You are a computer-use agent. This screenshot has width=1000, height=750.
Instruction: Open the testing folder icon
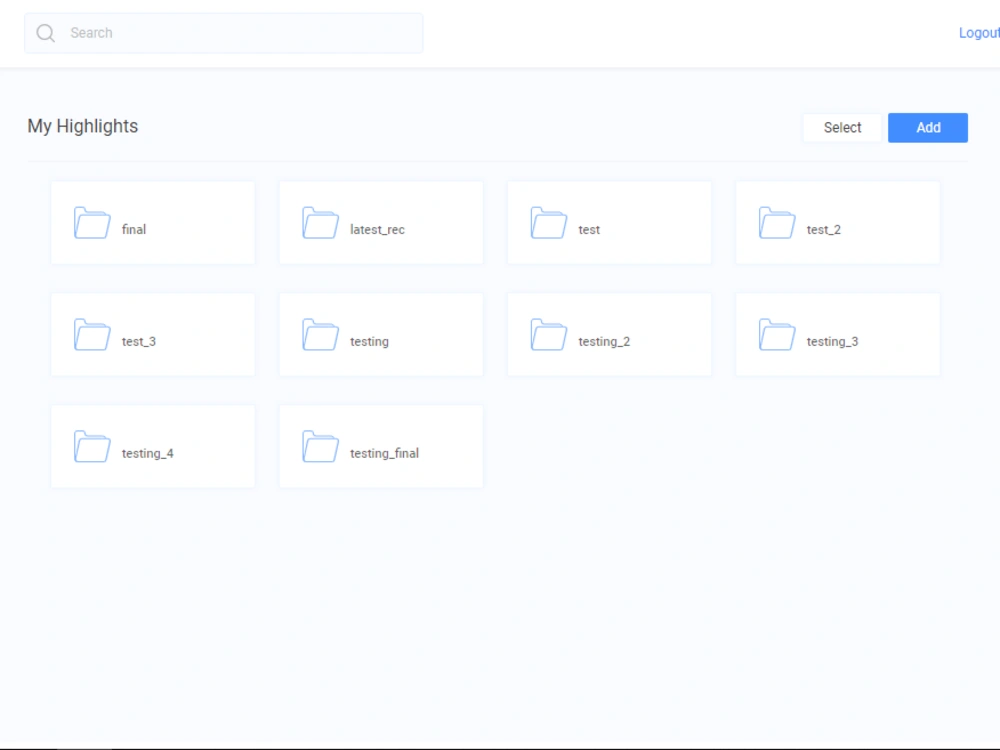pyautogui.click(x=320, y=335)
